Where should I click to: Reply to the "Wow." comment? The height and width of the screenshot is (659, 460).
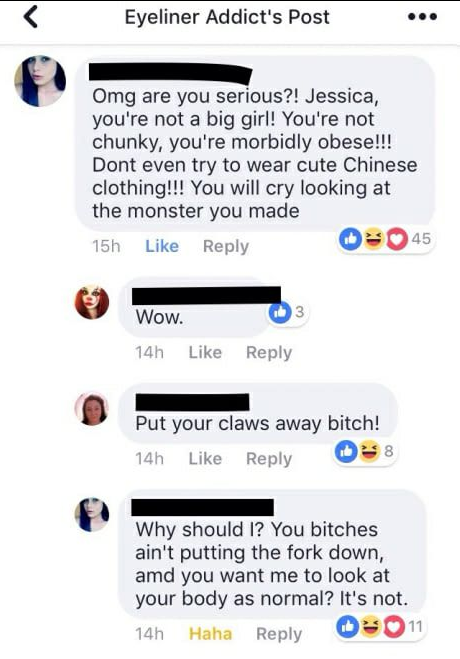click(269, 353)
